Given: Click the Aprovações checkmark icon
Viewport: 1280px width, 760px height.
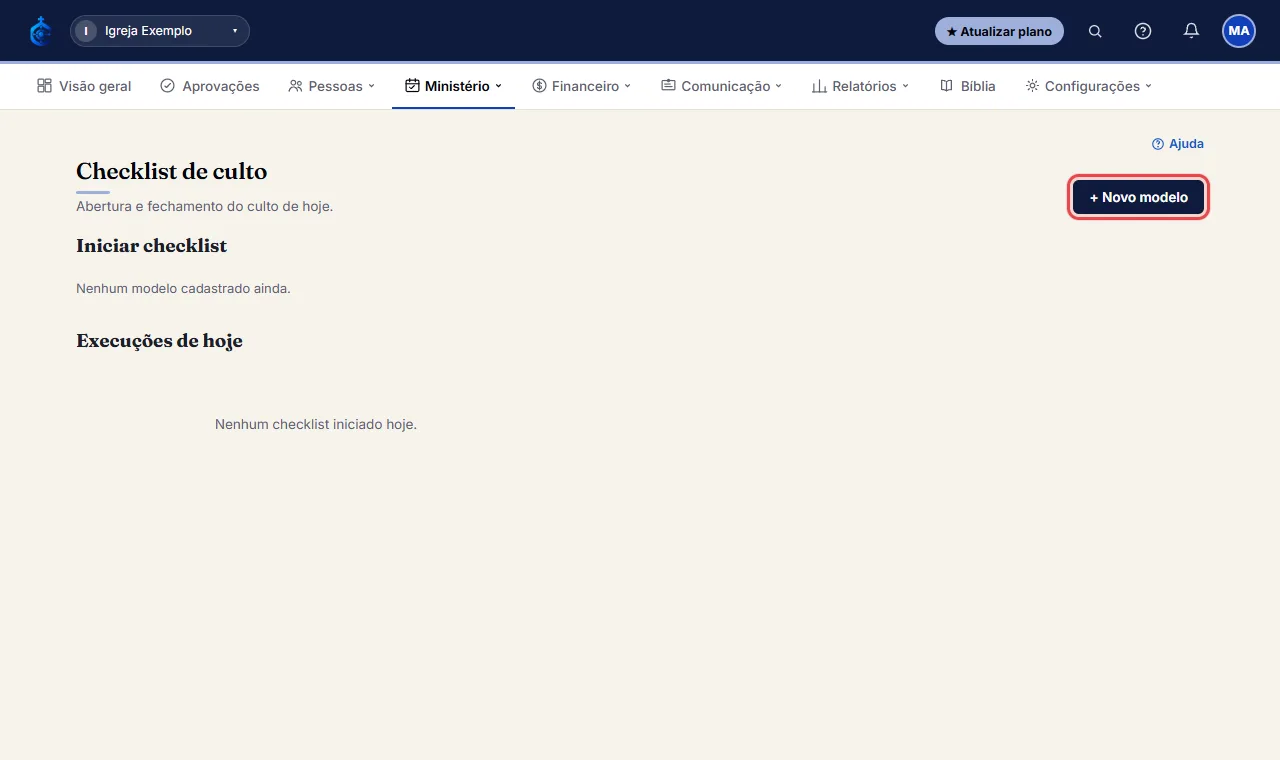Looking at the screenshot, I should click(x=167, y=86).
